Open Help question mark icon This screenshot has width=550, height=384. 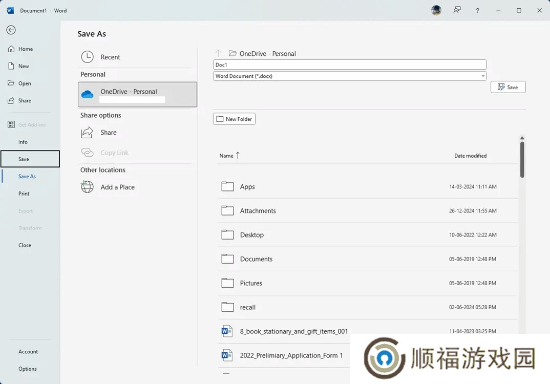coord(477,11)
